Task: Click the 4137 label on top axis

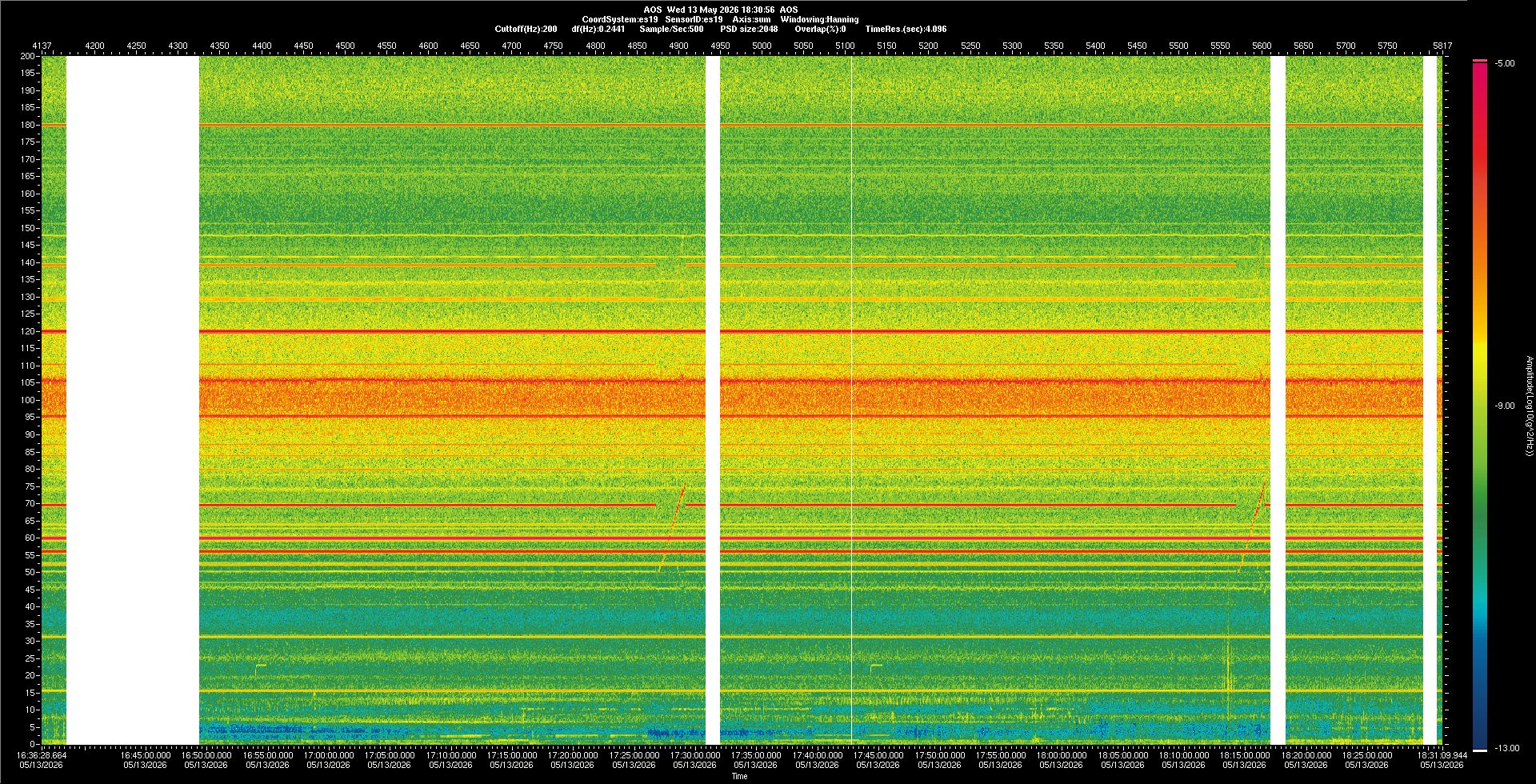Action: [x=42, y=46]
